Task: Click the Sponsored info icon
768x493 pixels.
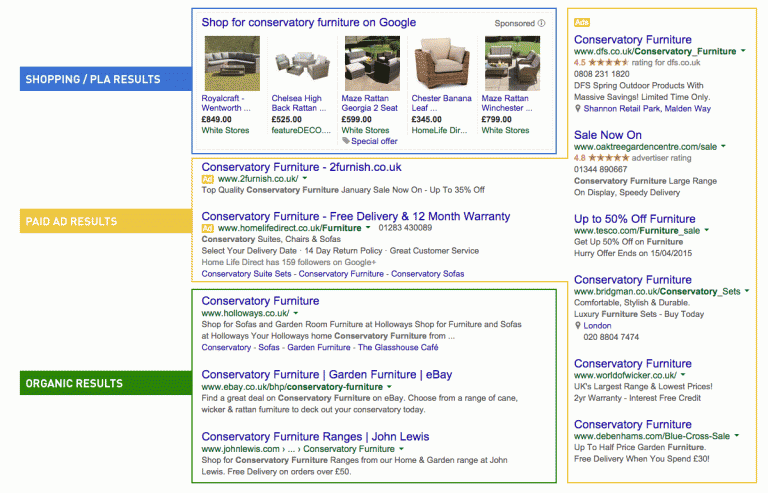Action: [541, 23]
